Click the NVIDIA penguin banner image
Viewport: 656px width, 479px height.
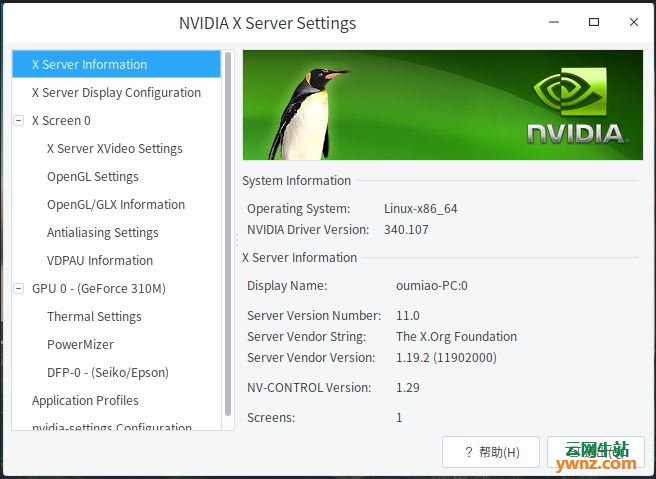(443, 105)
